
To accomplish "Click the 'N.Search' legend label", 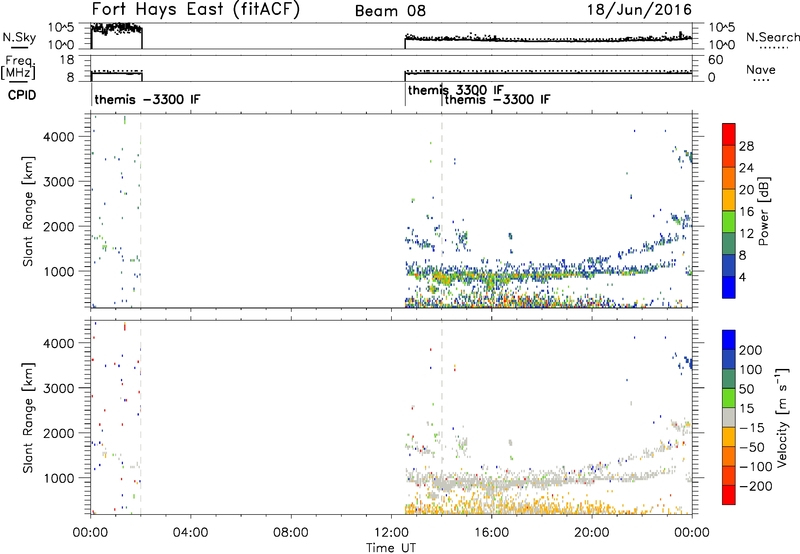I will pyautogui.click(x=772, y=37).
